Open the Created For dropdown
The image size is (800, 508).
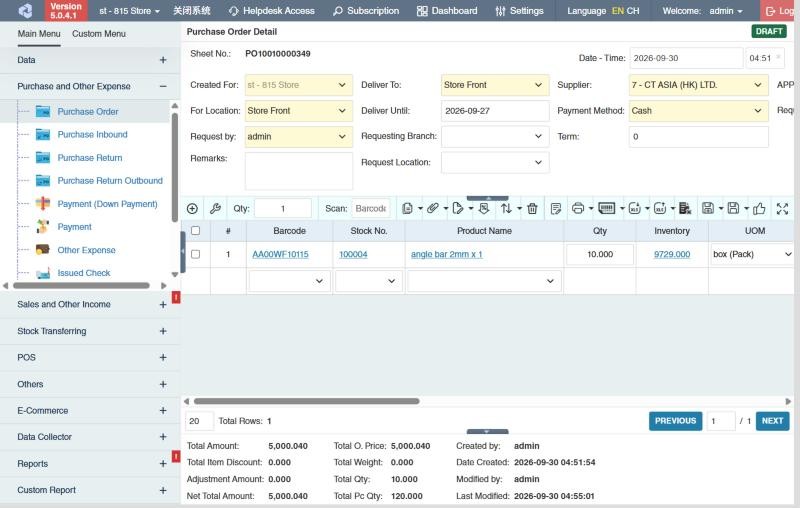click(298, 85)
